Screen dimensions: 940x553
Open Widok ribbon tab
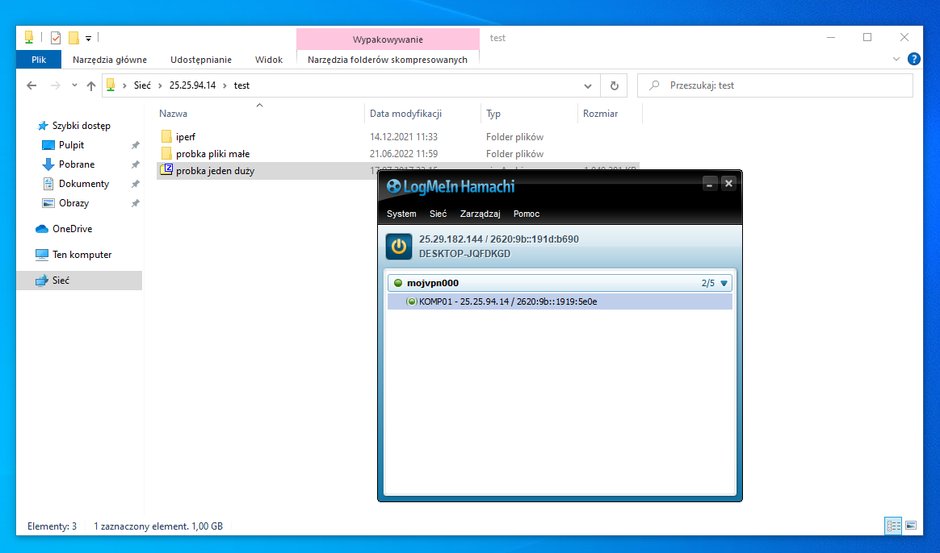pyautogui.click(x=269, y=59)
